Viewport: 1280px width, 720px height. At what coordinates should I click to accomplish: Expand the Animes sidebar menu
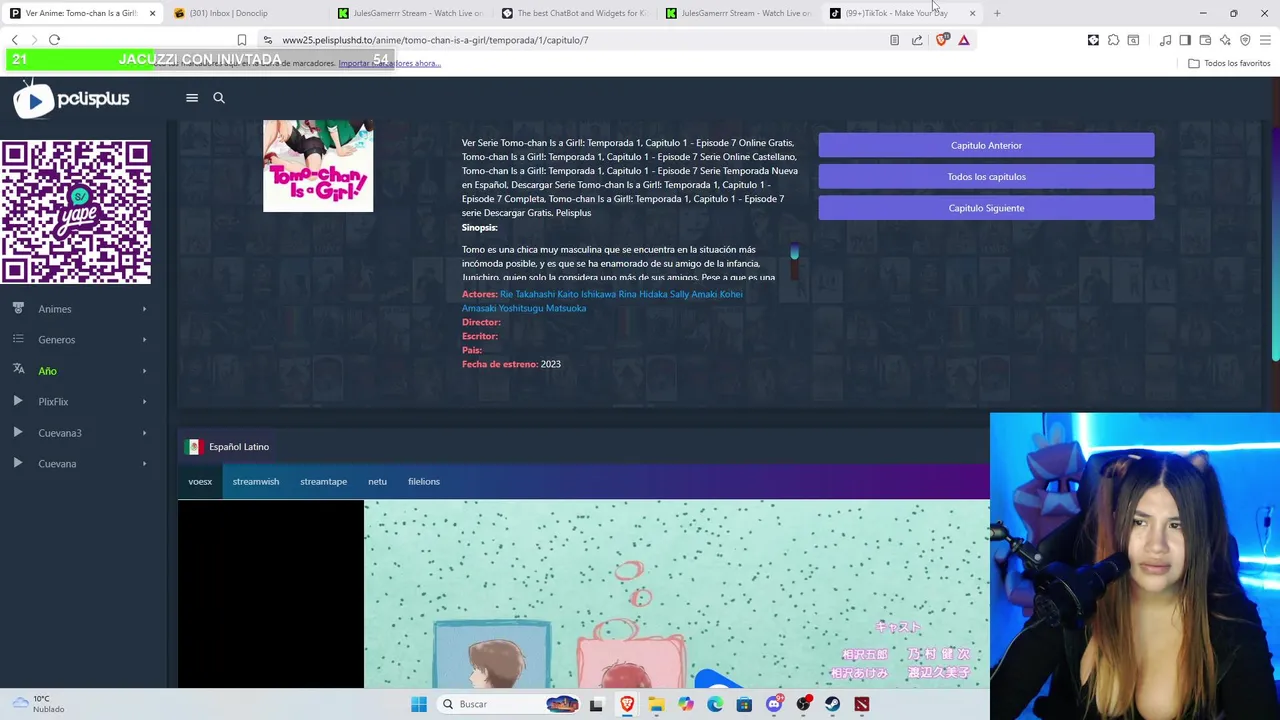[82, 309]
